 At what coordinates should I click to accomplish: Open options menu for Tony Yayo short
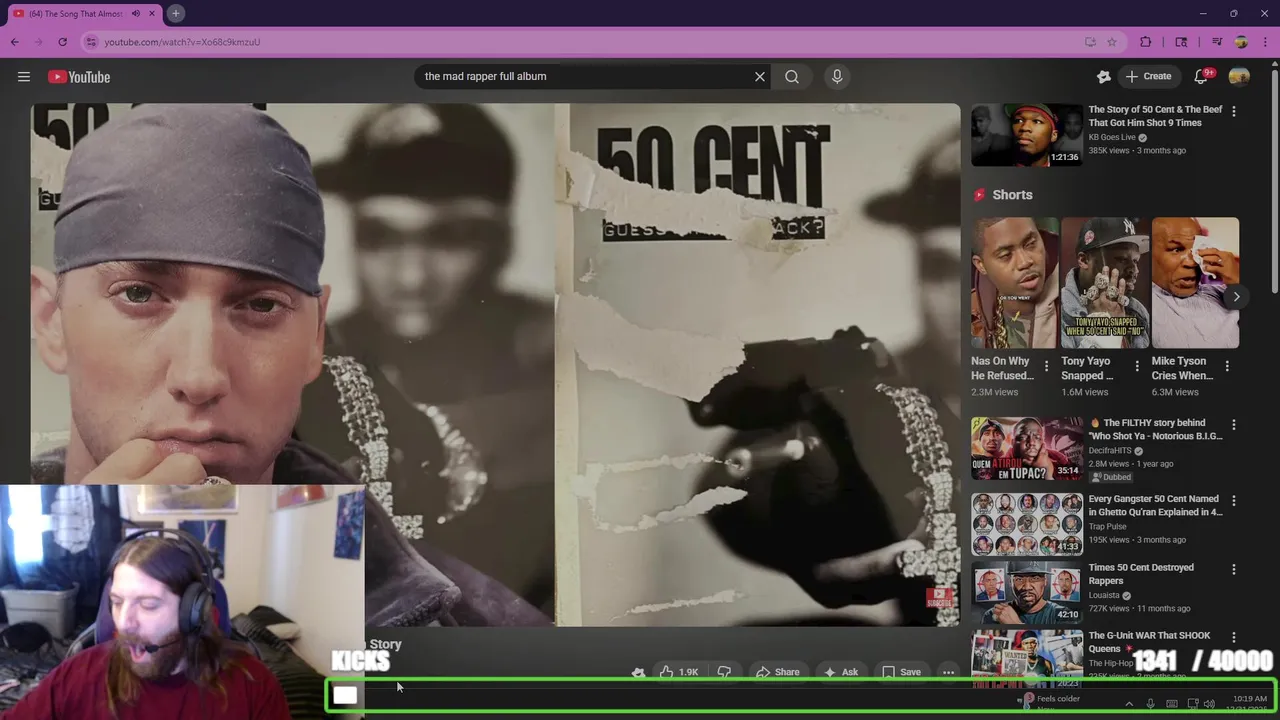1136,366
